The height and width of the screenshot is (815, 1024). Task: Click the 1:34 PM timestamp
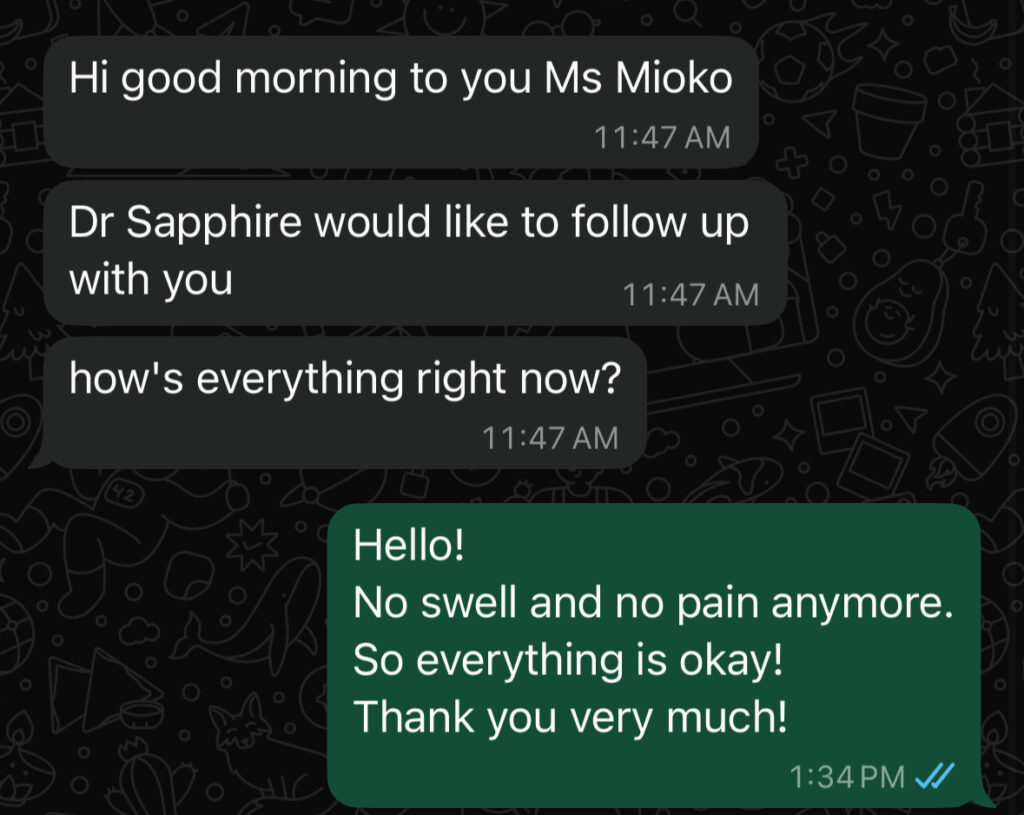click(x=846, y=776)
